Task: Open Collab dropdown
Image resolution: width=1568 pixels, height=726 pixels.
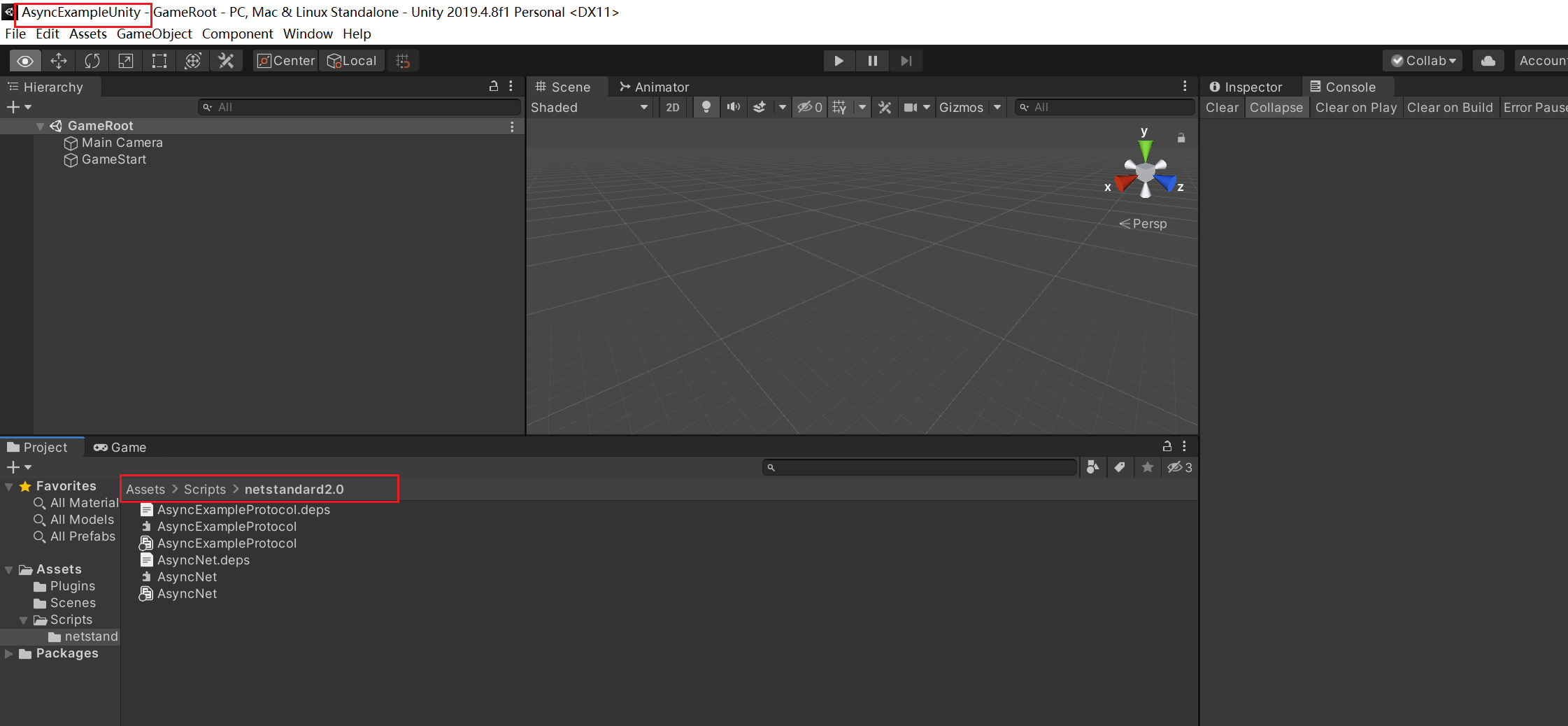Action: [1423, 61]
